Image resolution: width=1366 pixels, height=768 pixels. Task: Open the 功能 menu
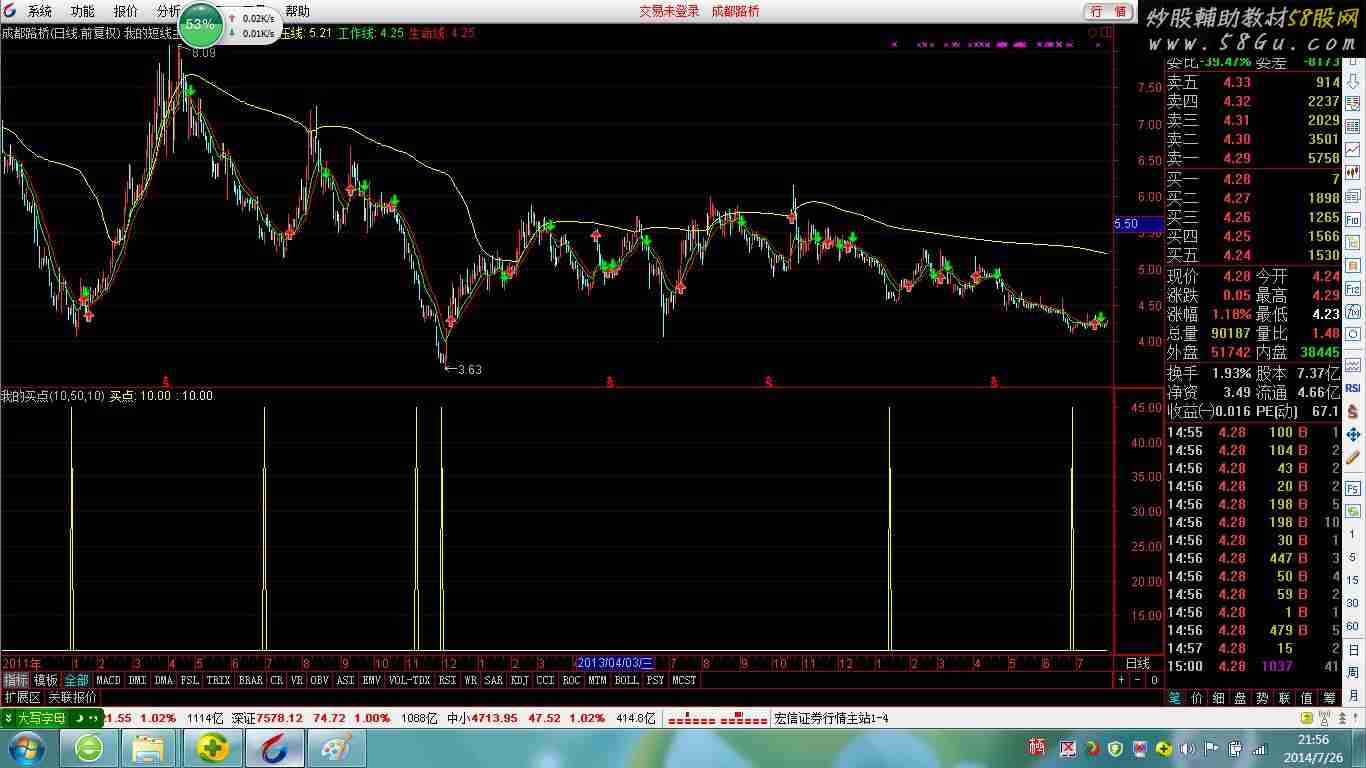click(83, 11)
